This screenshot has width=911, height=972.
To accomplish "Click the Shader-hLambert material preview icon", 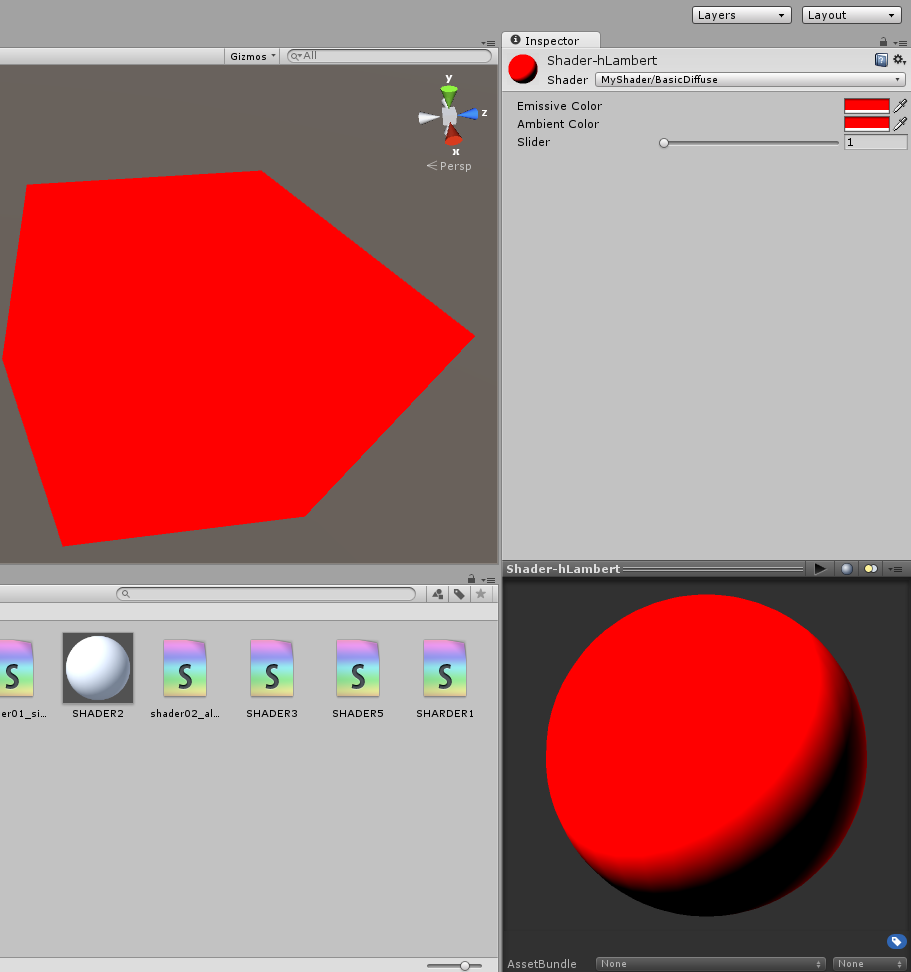I will (x=523, y=69).
